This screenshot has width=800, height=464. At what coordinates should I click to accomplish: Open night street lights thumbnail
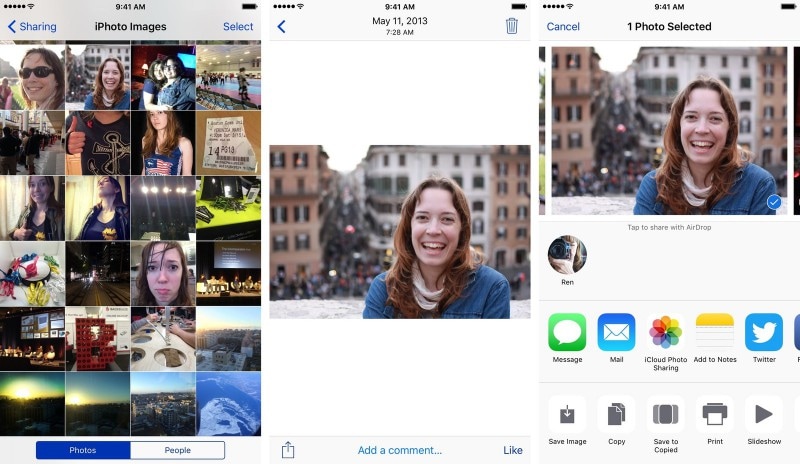[x=97, y=274]
